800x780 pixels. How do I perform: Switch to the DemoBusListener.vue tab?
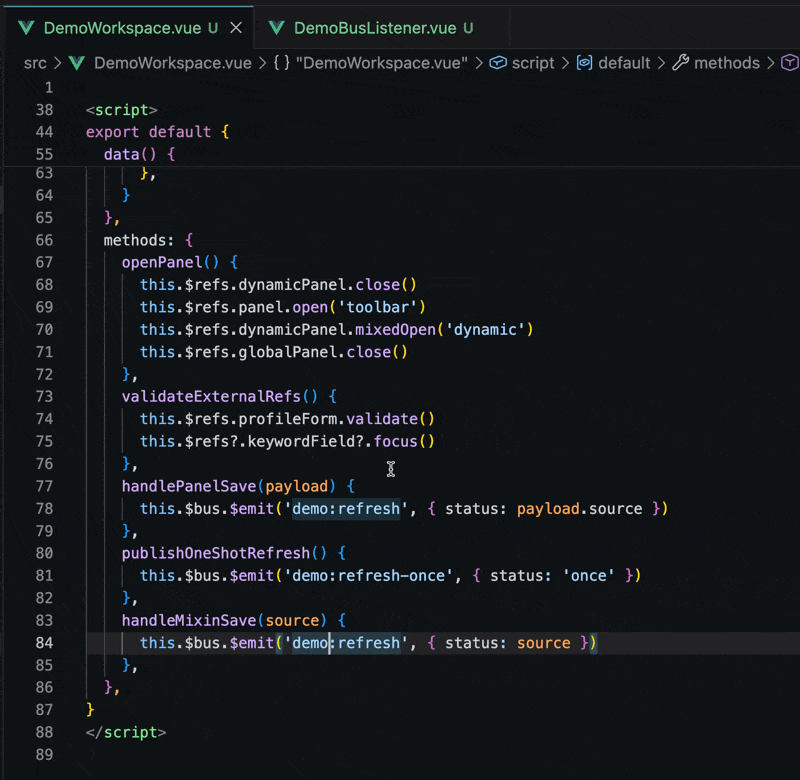pyautogui.click(x=375, y=28)
